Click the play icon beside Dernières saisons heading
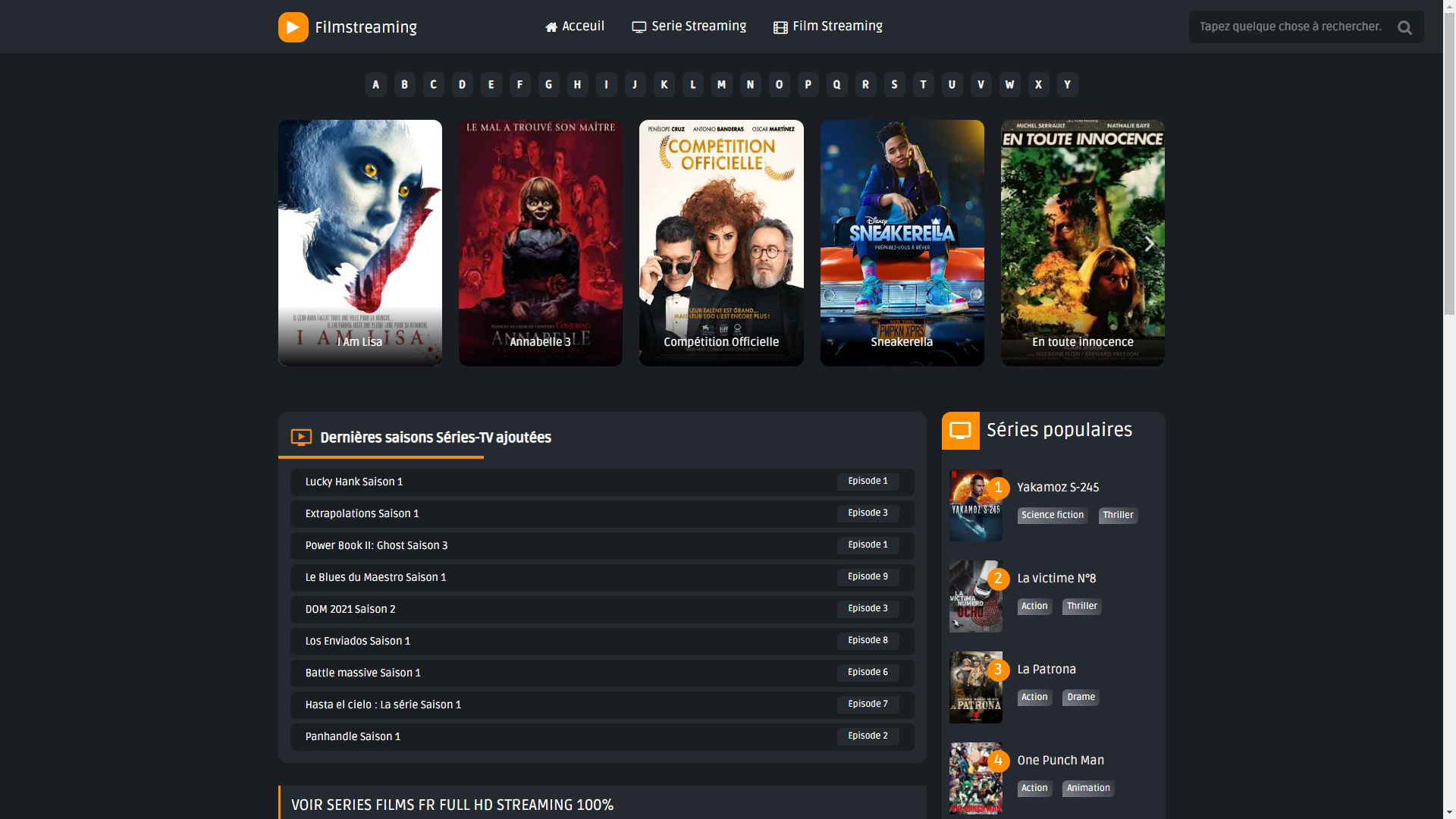The image size is (1456, 819). (x=301, y=438)
